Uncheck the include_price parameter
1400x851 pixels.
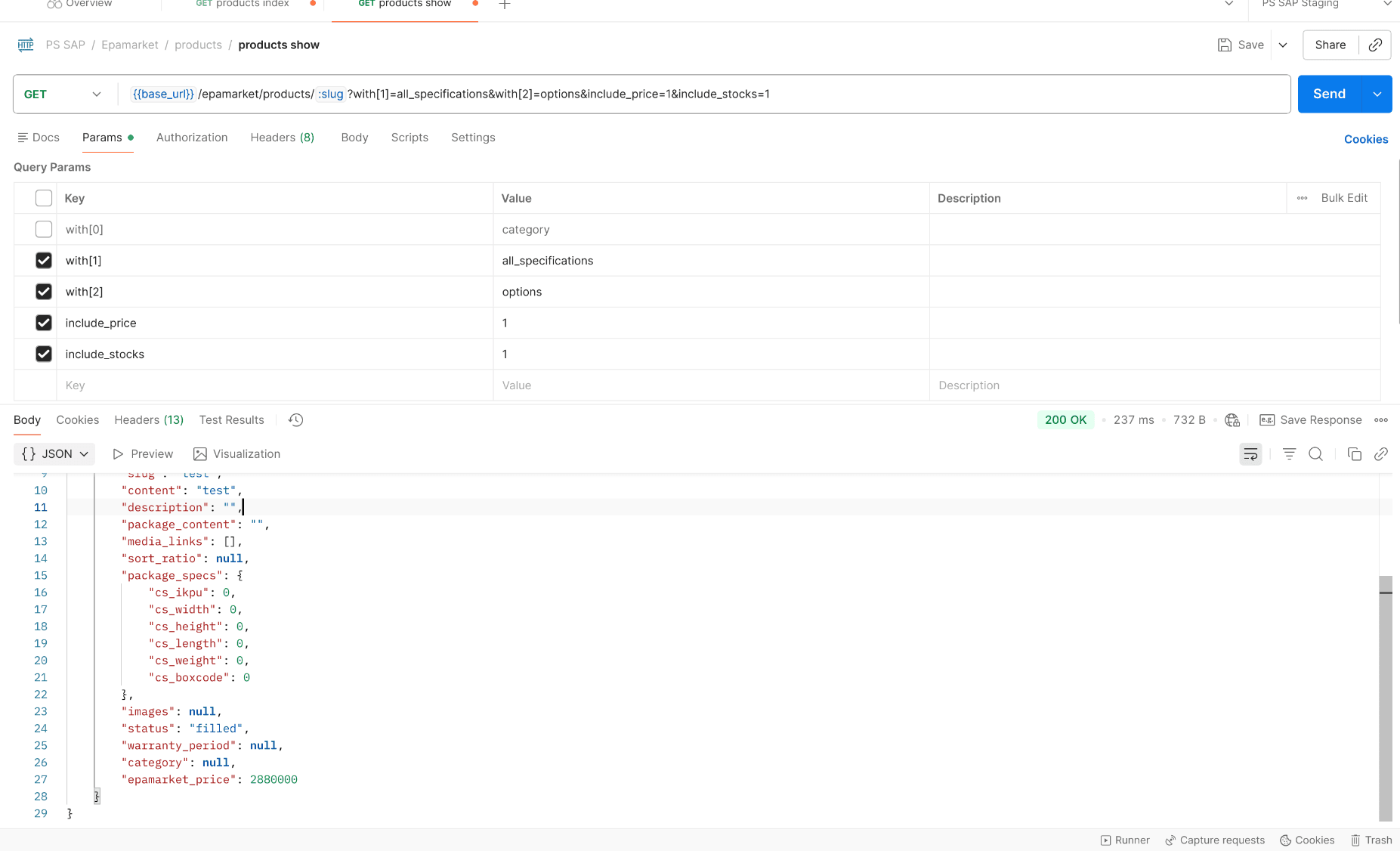click(44, 323)
